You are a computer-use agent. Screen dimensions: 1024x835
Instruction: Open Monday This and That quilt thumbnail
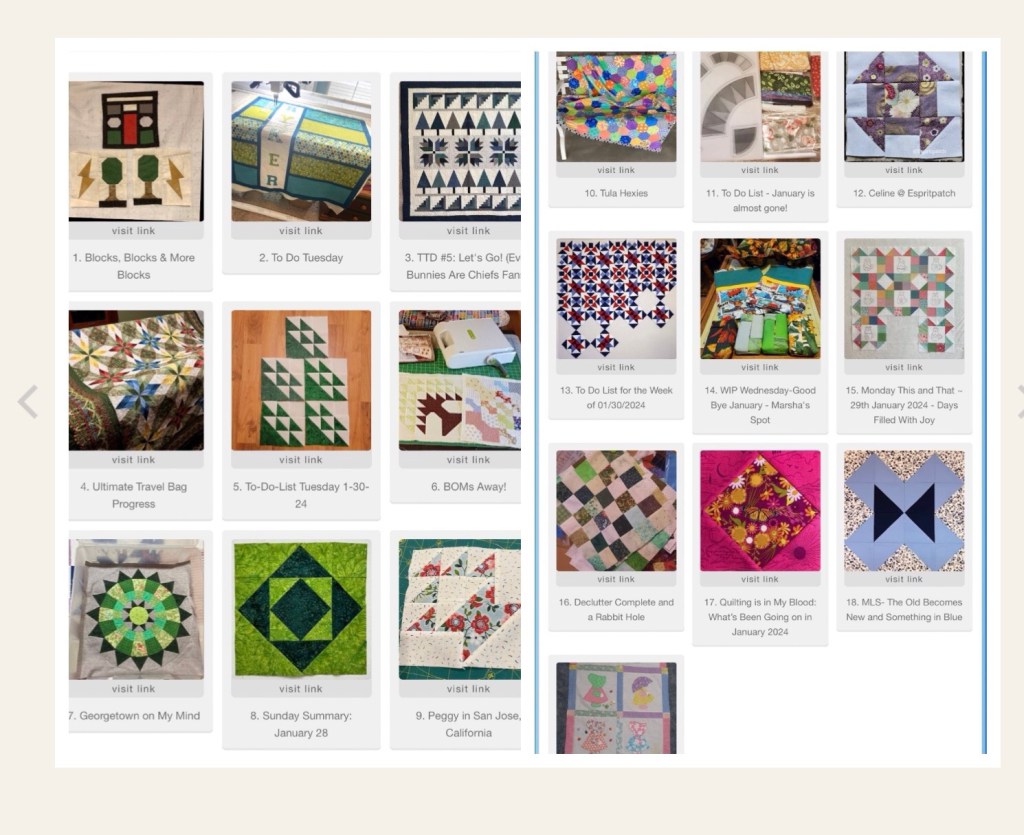coord(904,298)
